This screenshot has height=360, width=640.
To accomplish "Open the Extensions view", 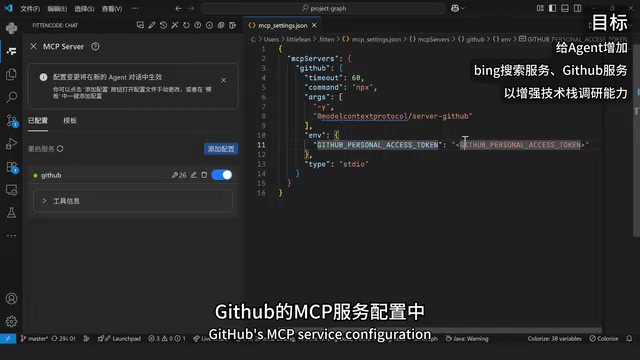I will (x=11, y=167).
